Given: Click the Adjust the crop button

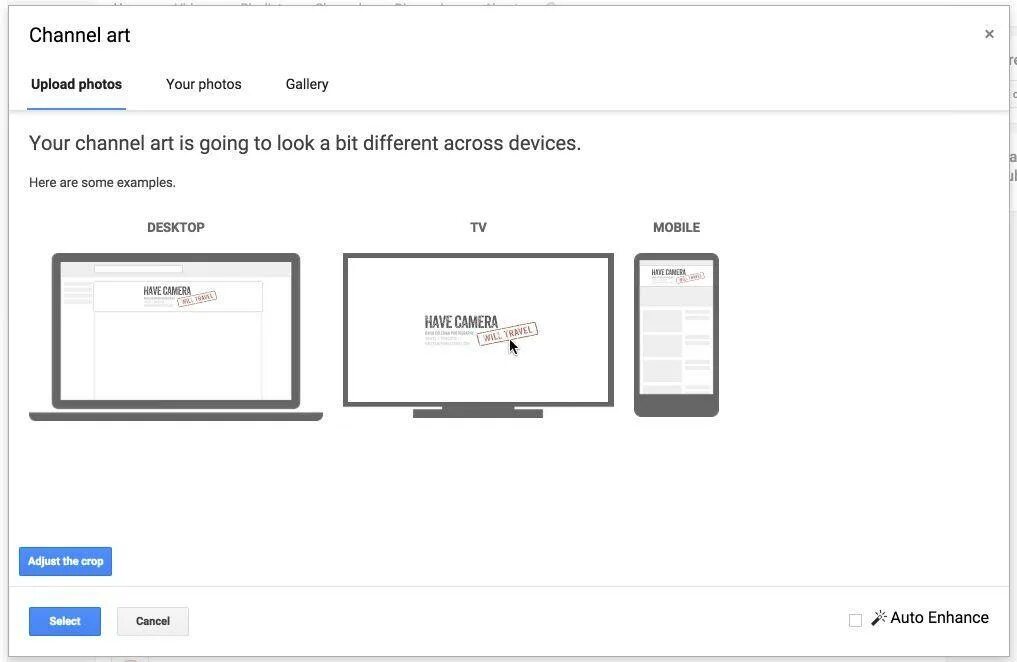Looking at the screenshot, I should coord(66,562).
